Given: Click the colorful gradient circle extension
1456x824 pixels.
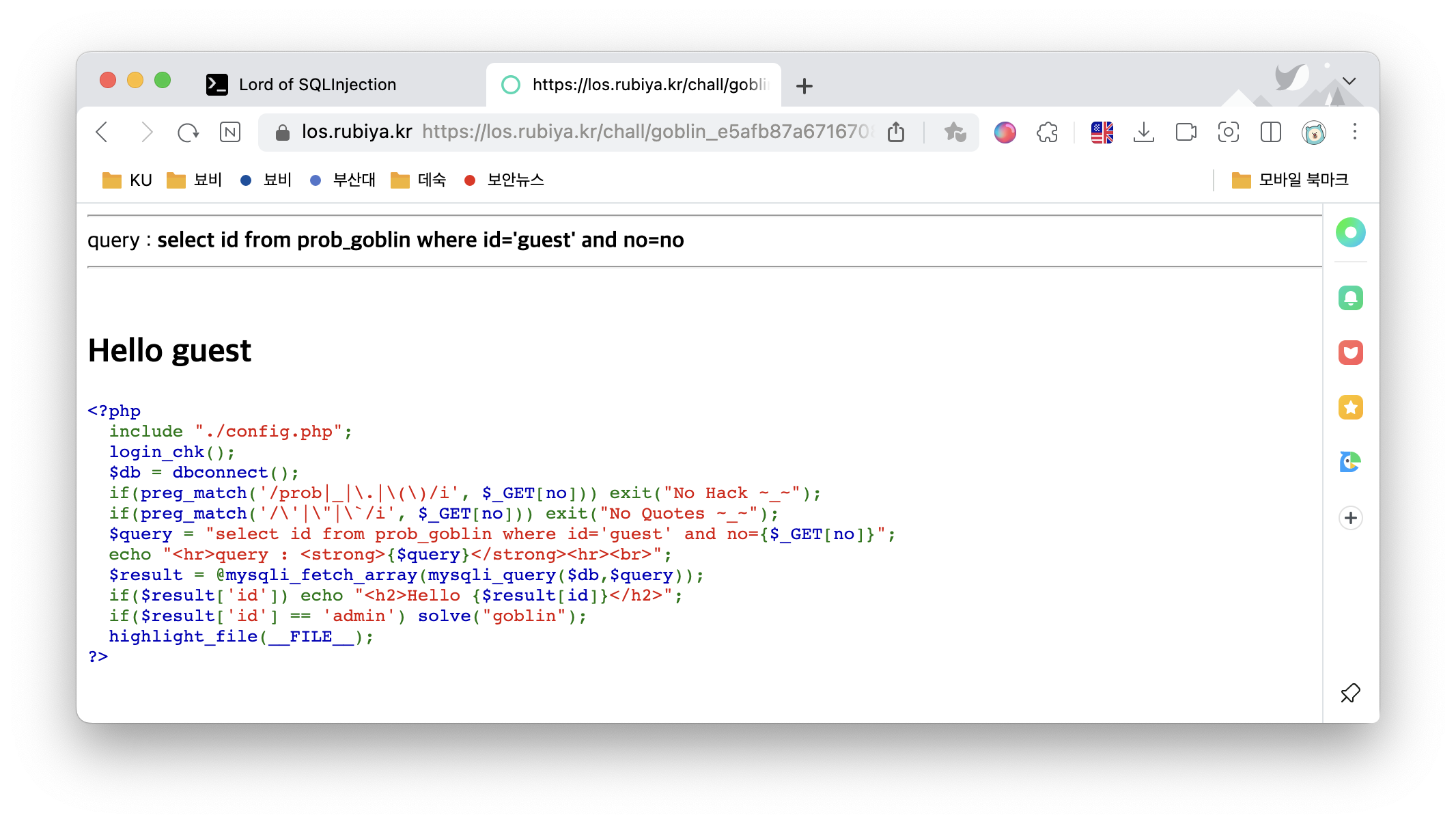Looking at the screenshot, I should click(x=1005, y=132).
